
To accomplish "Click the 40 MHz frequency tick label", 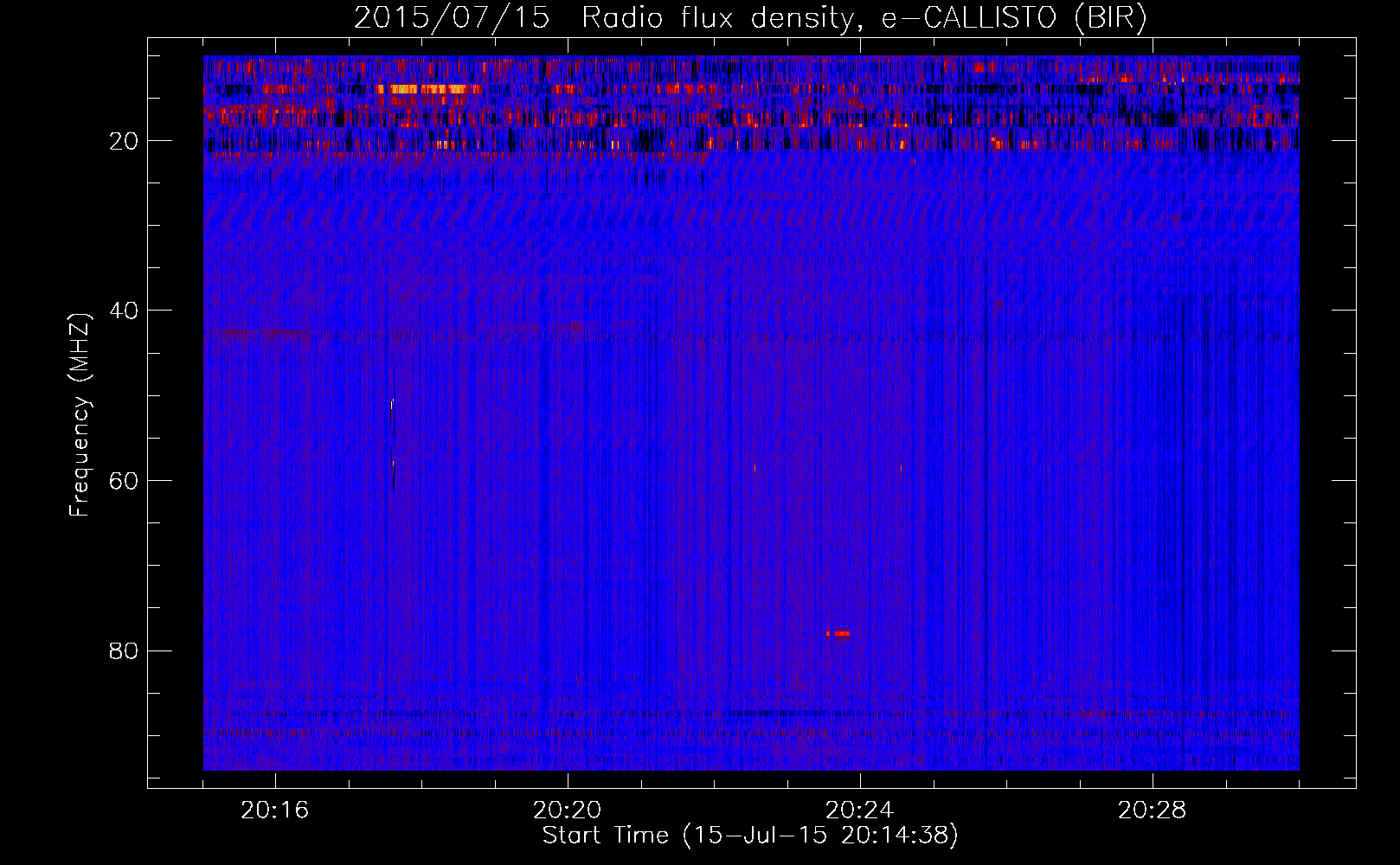I will [125, 311].
